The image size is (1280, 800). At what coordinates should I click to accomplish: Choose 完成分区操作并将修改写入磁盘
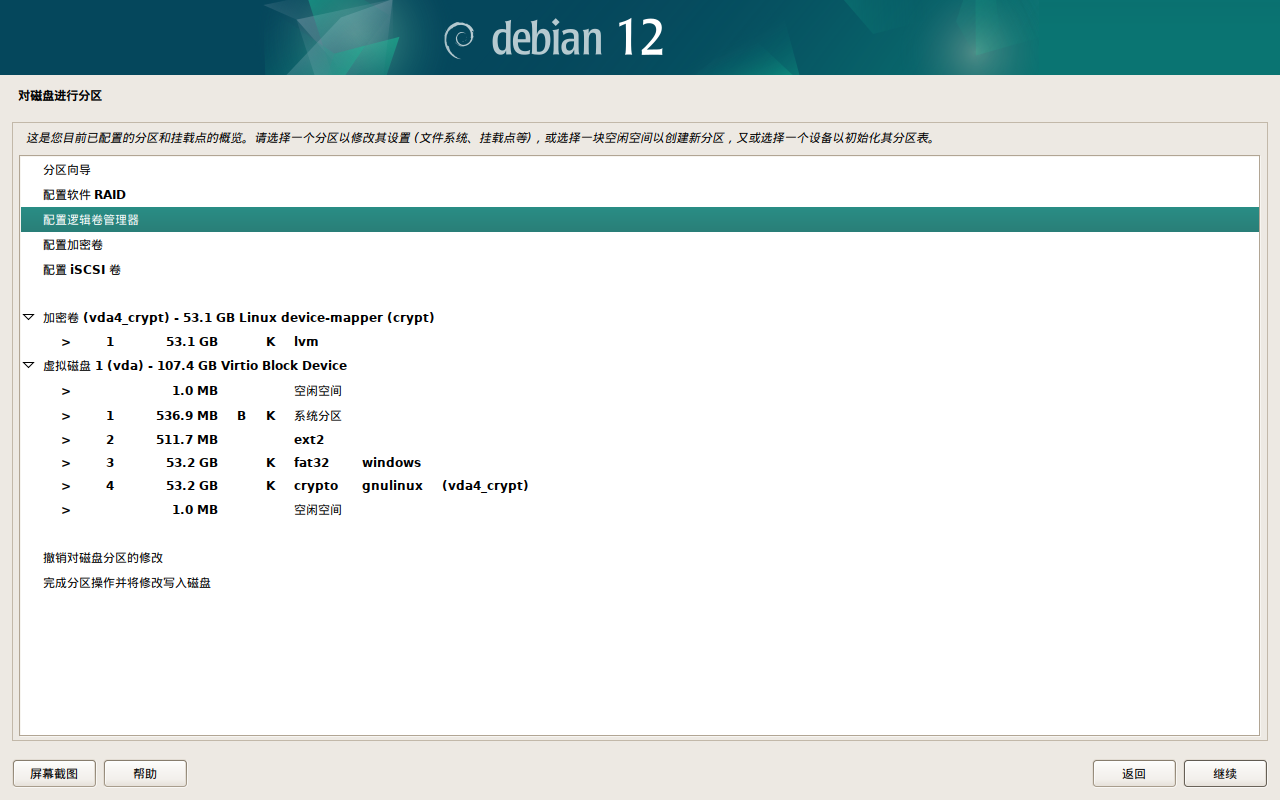click(x=640, y=582)
